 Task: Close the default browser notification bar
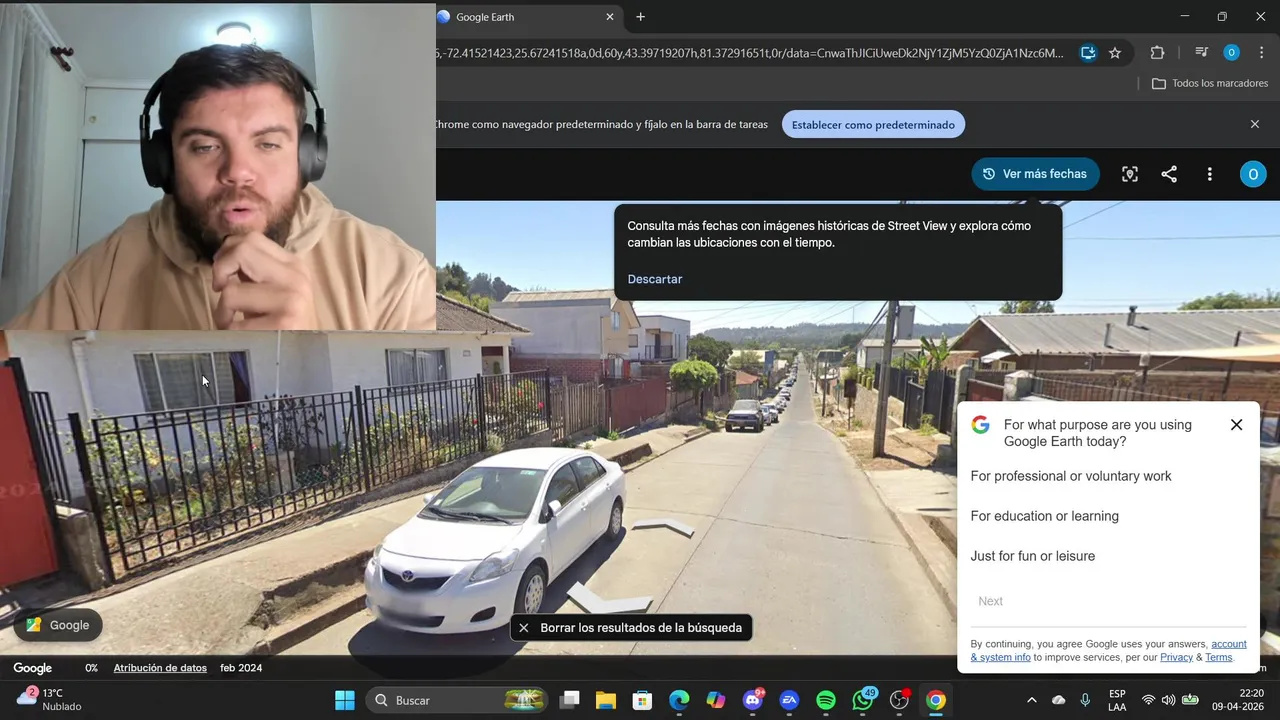click(1255, 124)
